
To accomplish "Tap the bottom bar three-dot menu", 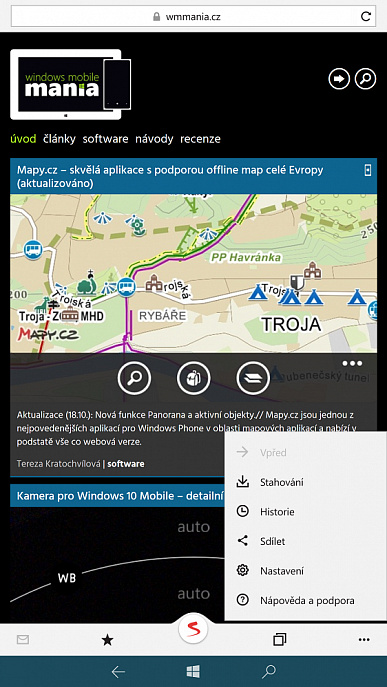I will (x=364, y=640).
